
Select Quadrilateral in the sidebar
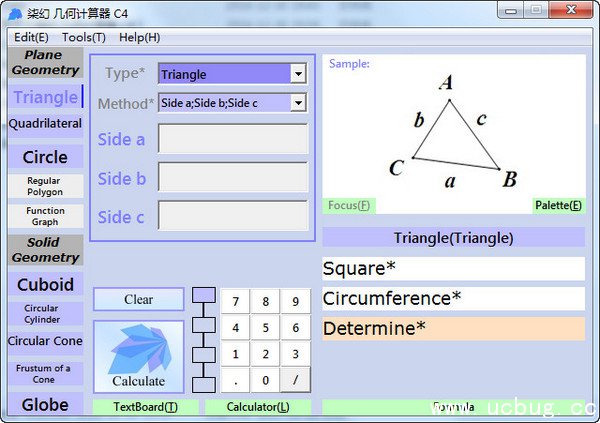coord(46,124)
